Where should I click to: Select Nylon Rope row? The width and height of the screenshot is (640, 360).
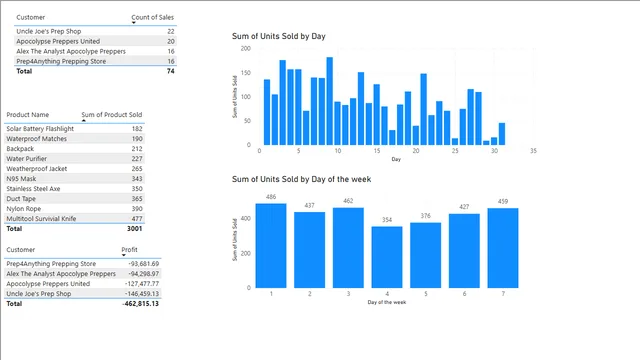click(75, 209)
